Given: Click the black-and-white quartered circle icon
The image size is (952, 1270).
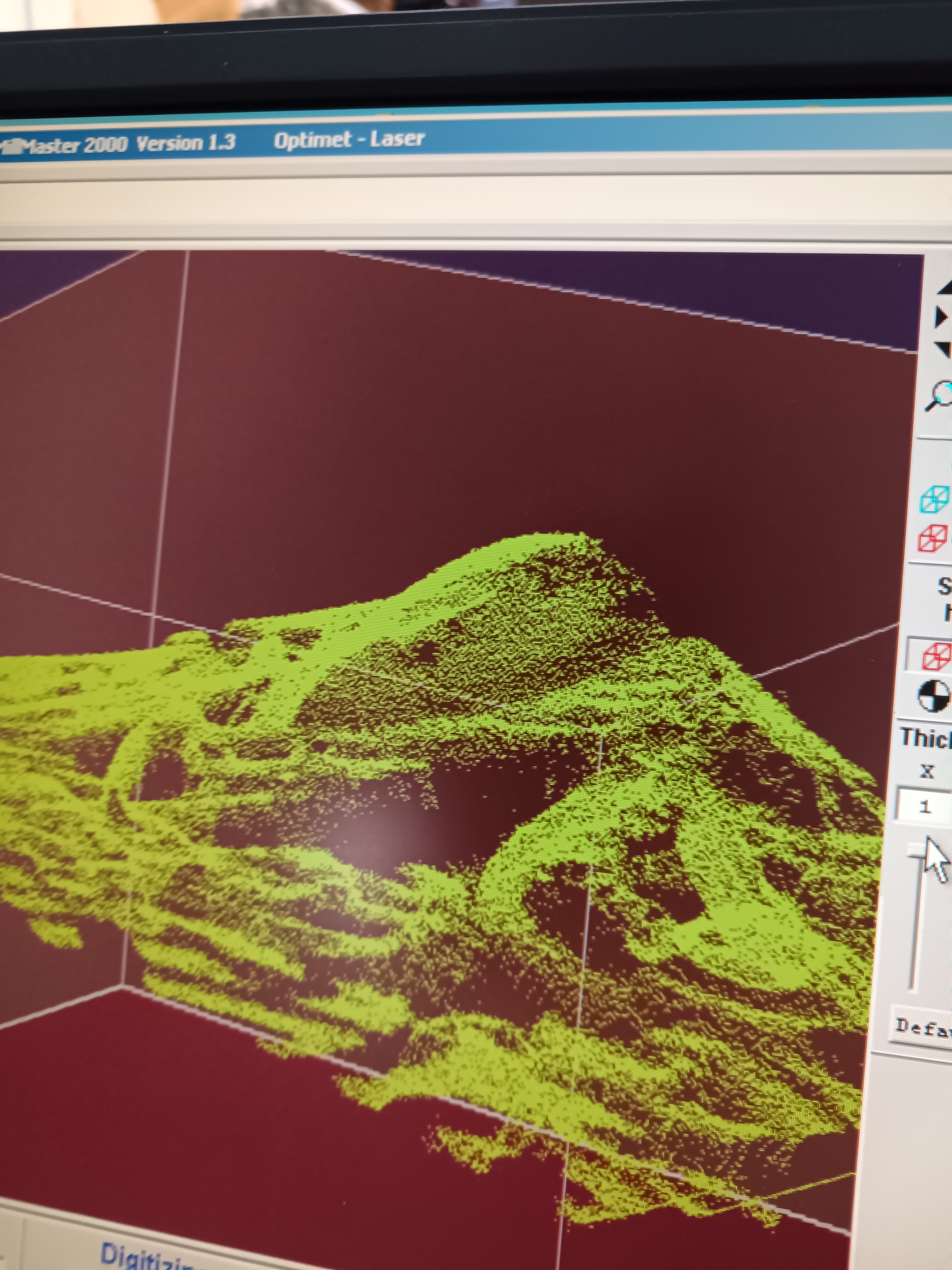Looking at the screenshot, I should tap(934, 696).
